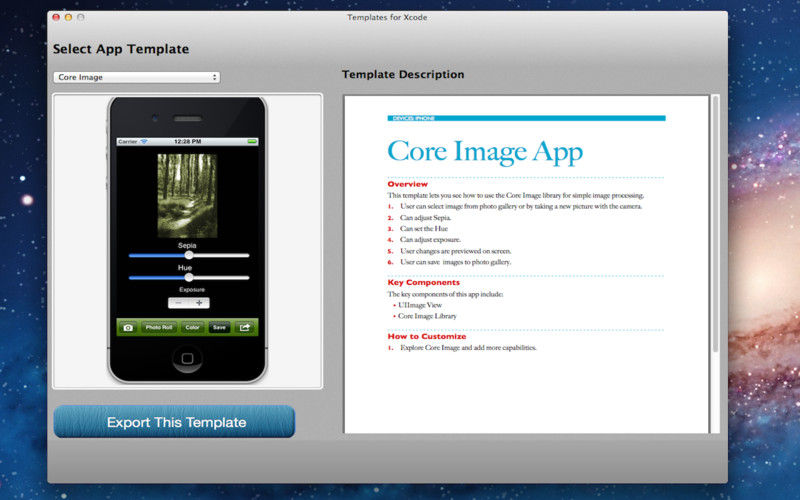This screenshot has height=500, width=800.
Task: Tap the camera icon in phone toolbar
Action: coord(128,328)
